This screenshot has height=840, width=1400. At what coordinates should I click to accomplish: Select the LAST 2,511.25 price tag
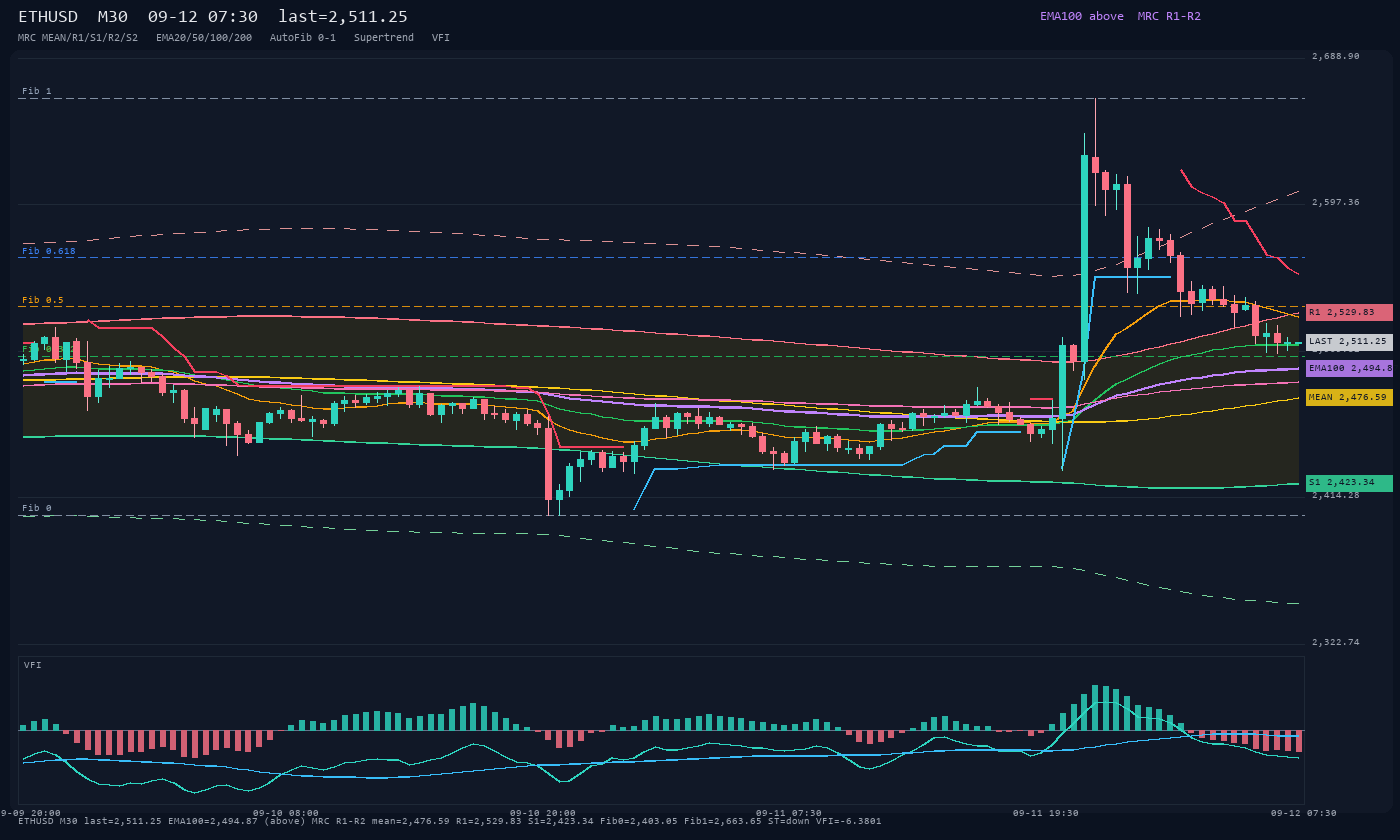[x=1349, y=342]
